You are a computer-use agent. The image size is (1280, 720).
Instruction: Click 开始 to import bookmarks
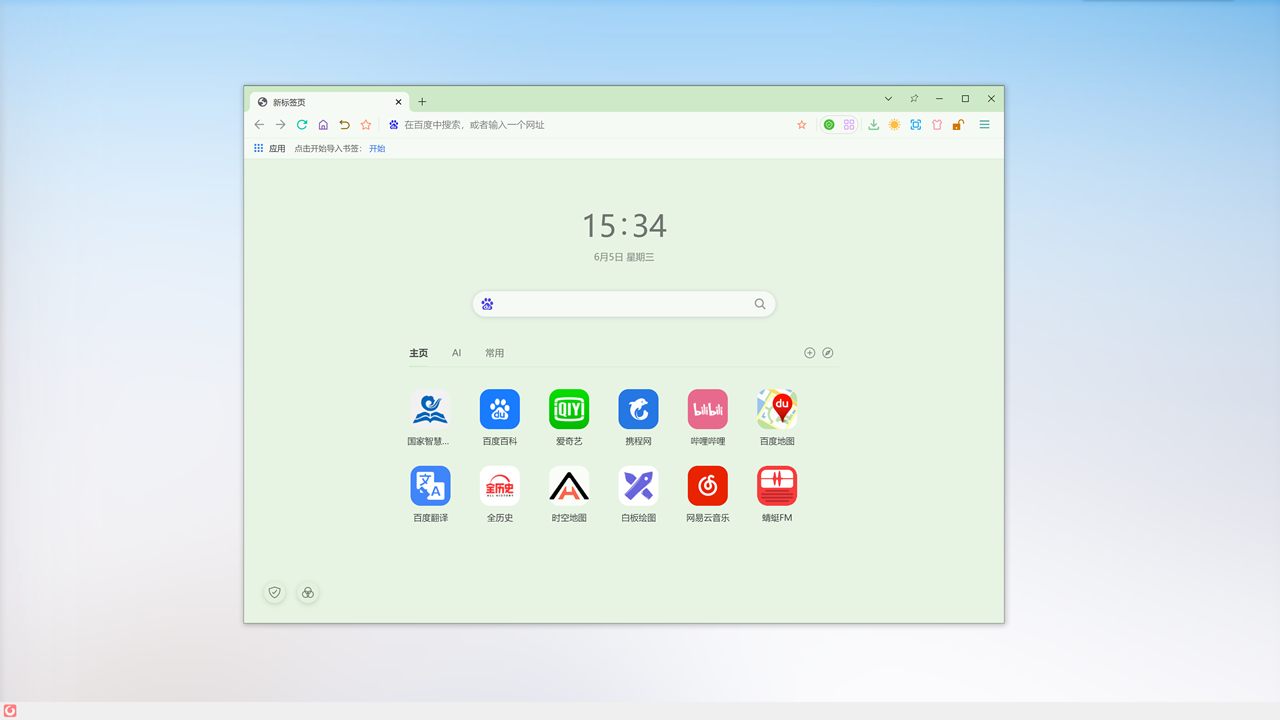[377, 148]
